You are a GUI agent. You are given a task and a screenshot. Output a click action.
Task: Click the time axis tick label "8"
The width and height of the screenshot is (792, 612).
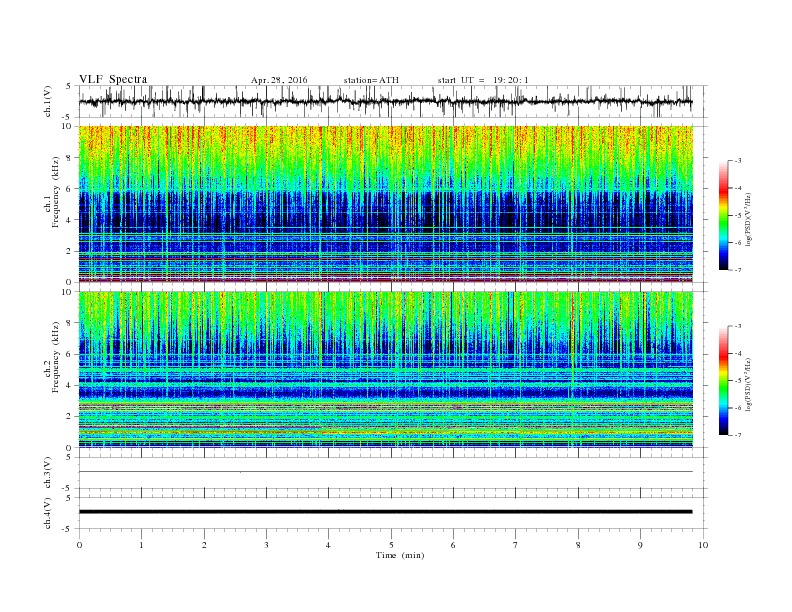[x=578, y=545]
